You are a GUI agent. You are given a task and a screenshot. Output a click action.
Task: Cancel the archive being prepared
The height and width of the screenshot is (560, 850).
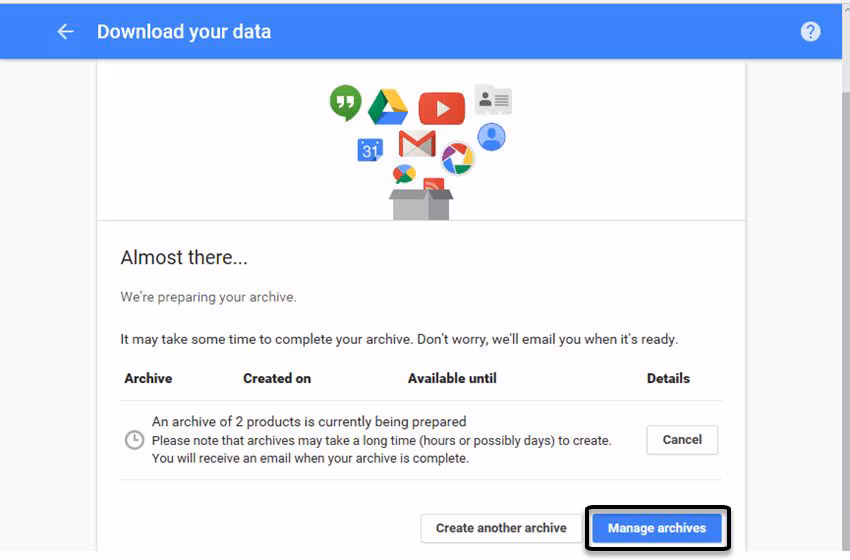click(682, 440)
